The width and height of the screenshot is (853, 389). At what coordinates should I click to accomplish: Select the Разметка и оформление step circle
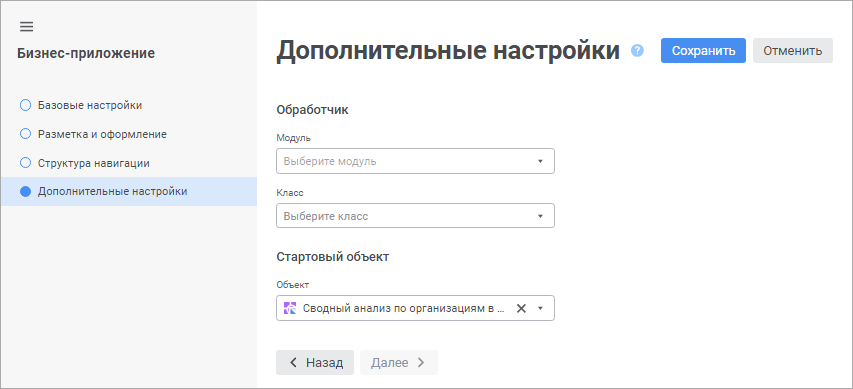(25, 134)
